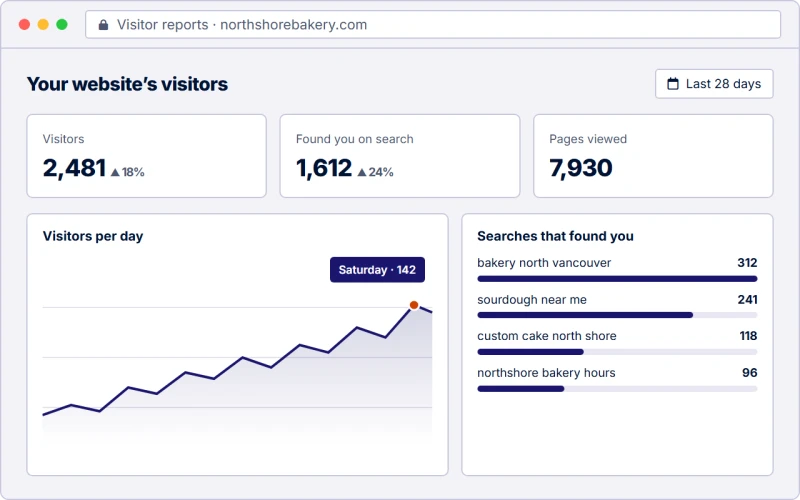
Task: Click the lock icon in address bar
Action: coord(103,24)
